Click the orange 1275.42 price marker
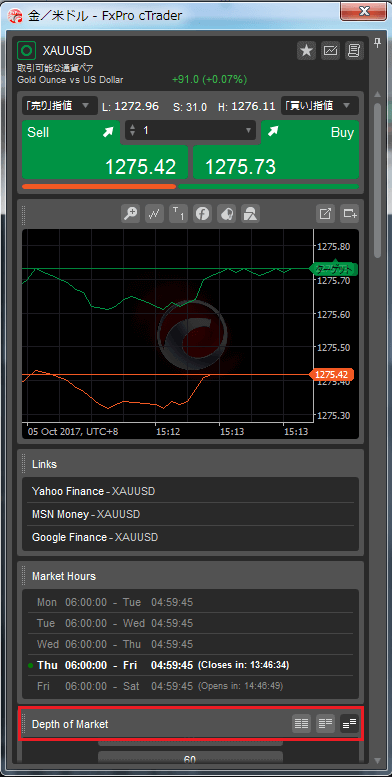392x777 pixels. tap(332, 375)
